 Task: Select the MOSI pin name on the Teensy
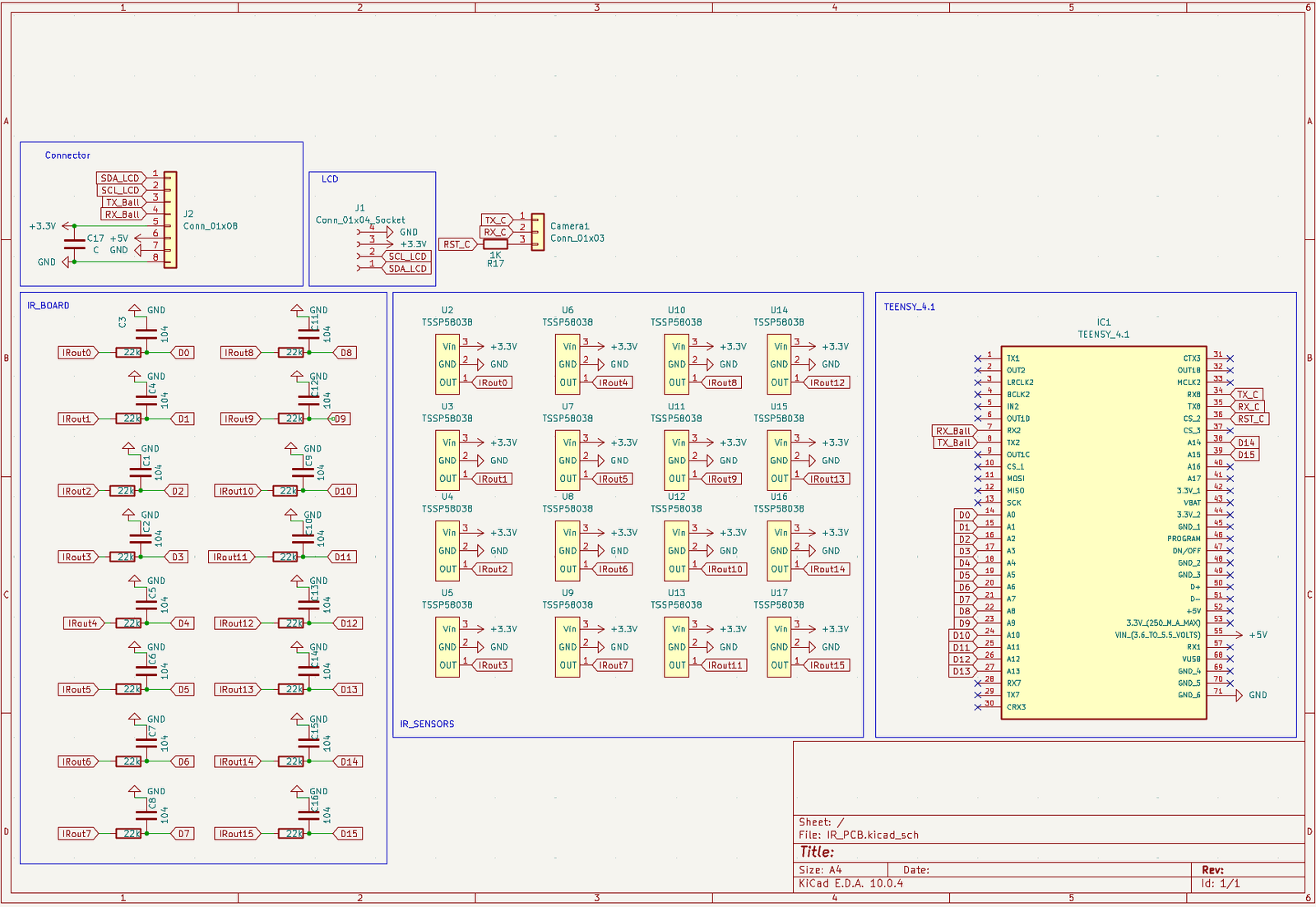point(1016,479)
